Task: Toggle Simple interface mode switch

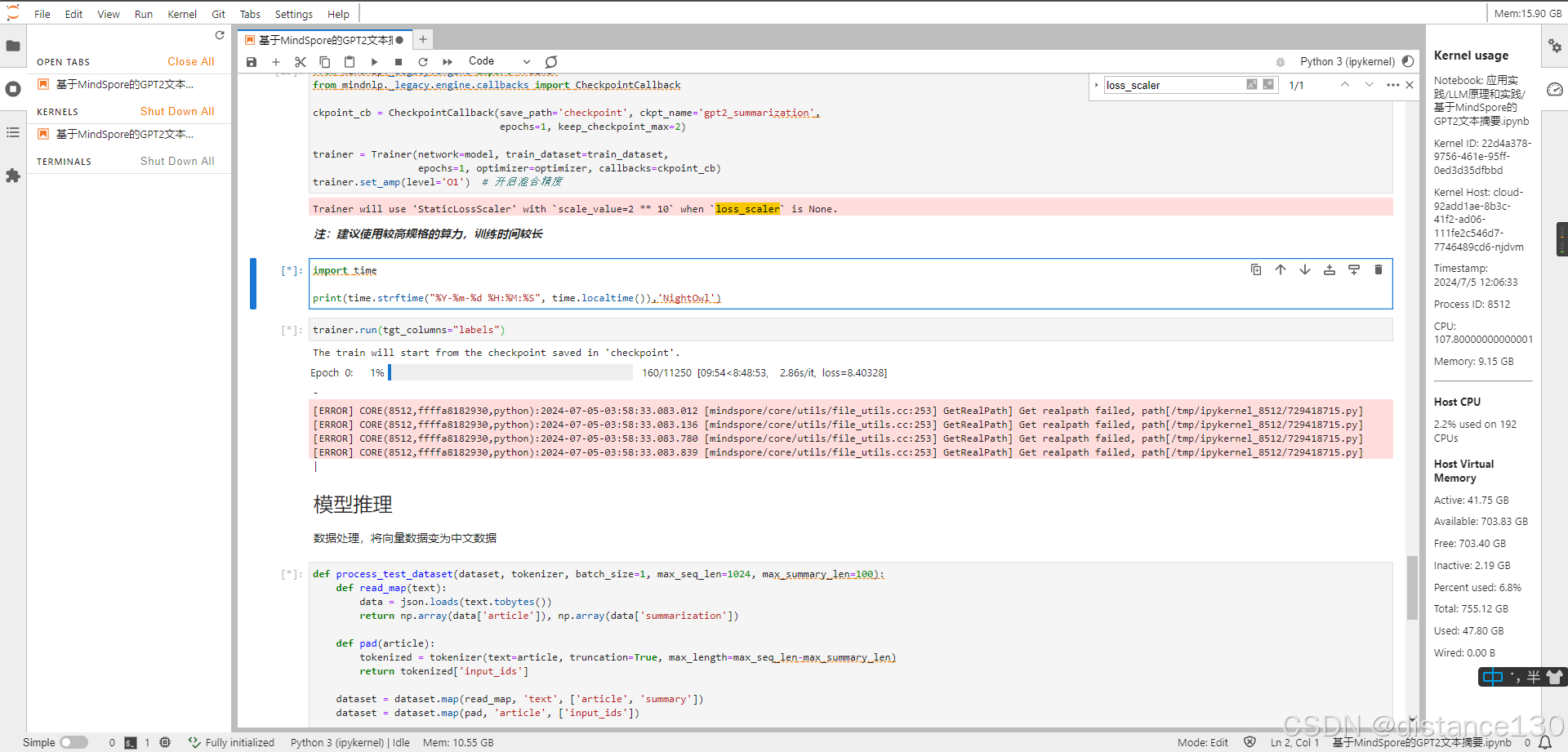Action: tap(73, 742)
